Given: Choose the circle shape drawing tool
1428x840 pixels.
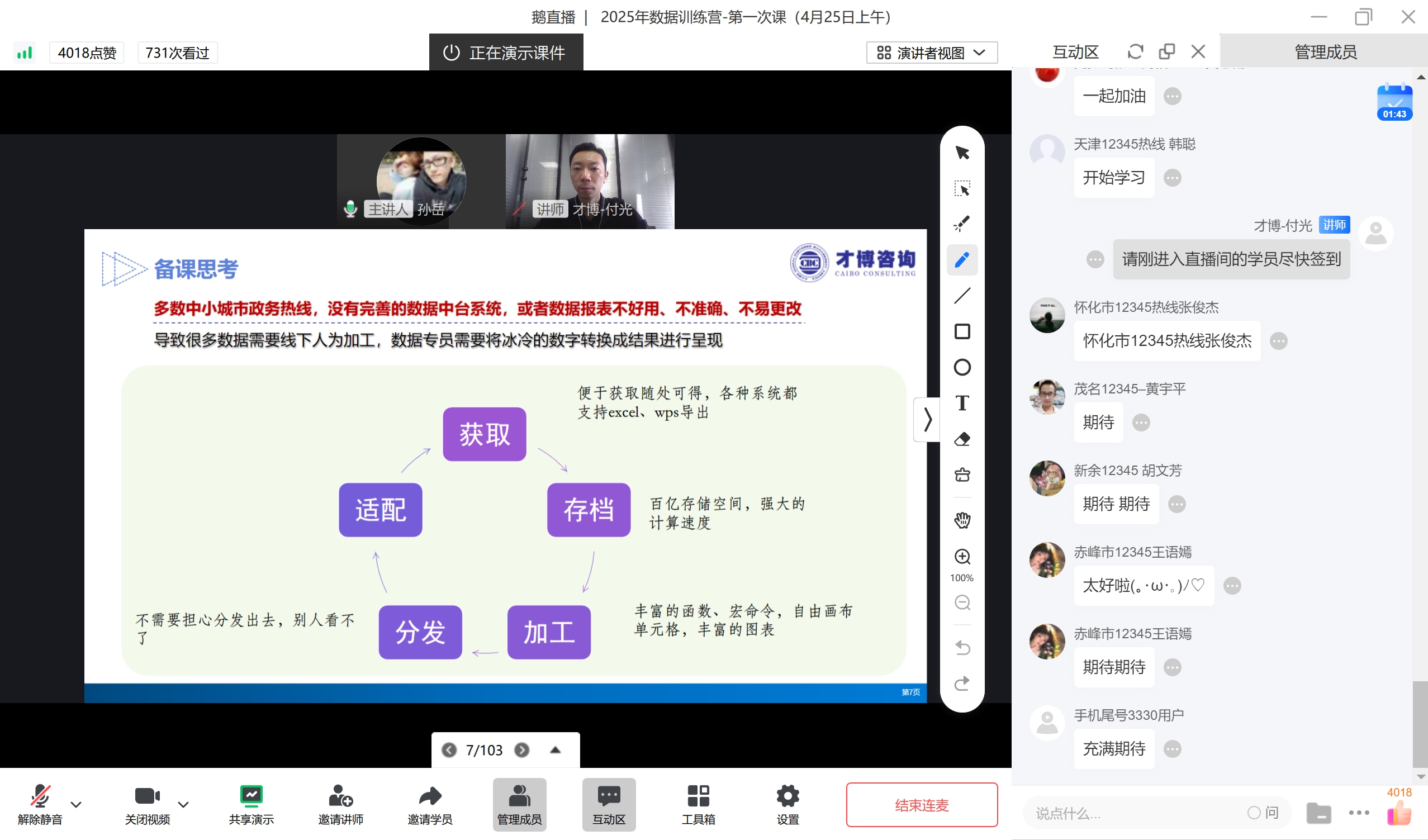Looking at the screenshot, I should click(x=962, y=367).
